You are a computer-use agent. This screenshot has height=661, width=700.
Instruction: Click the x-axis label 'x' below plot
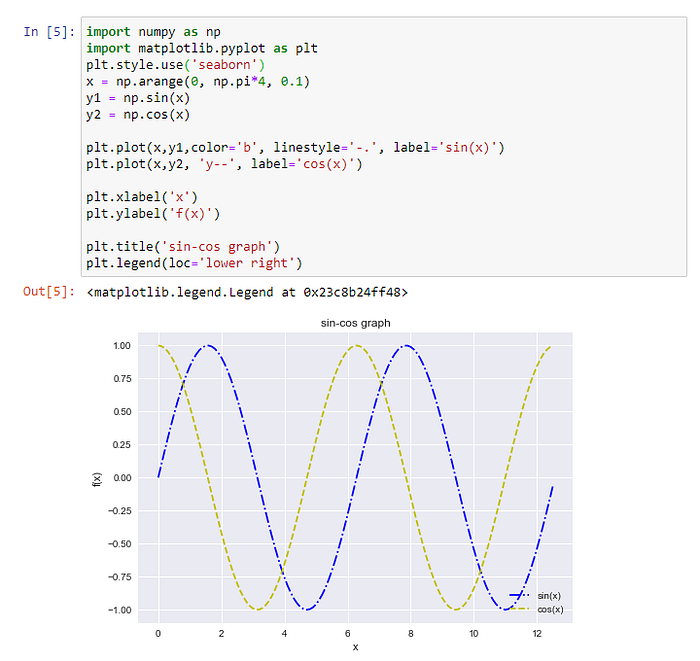pyautogui.click(x=355, y=647)
